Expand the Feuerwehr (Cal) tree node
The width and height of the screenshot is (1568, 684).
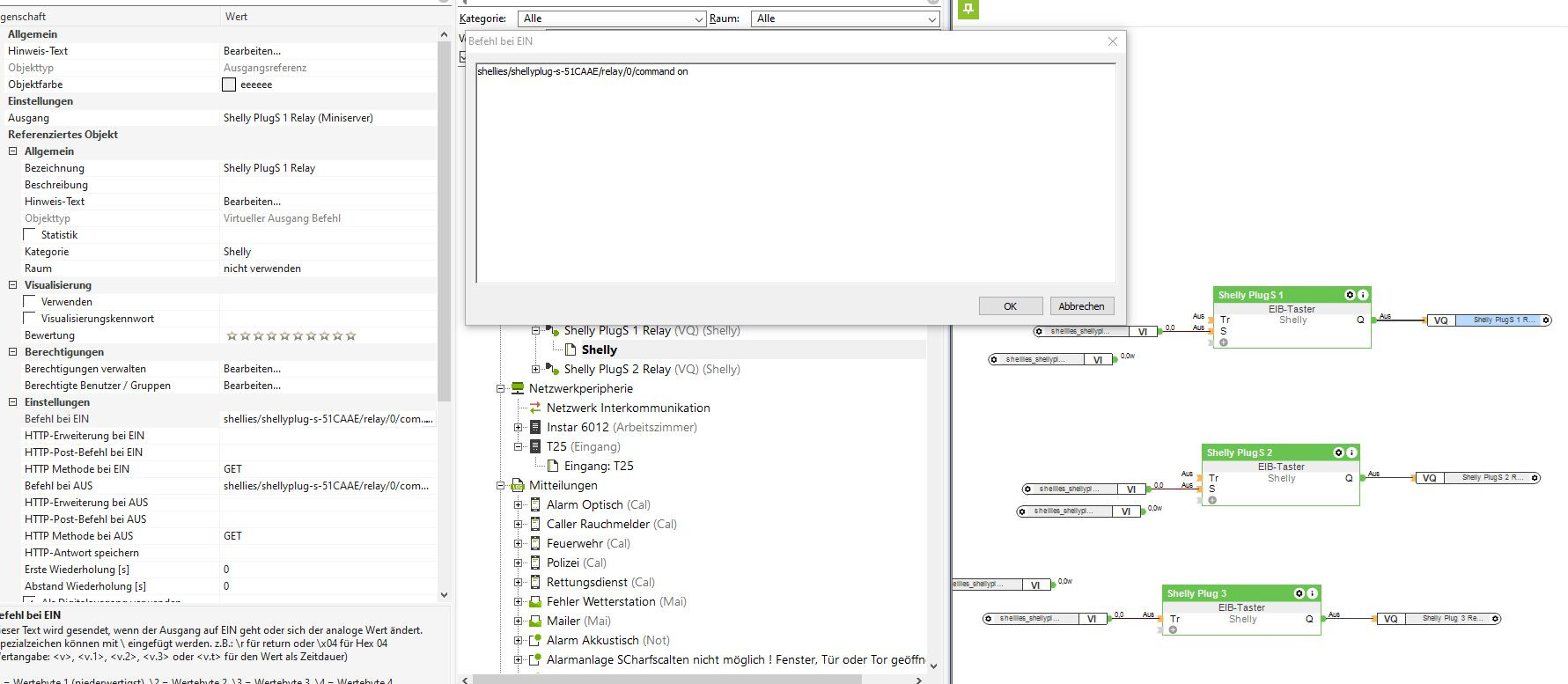click(x=519, y=543)
